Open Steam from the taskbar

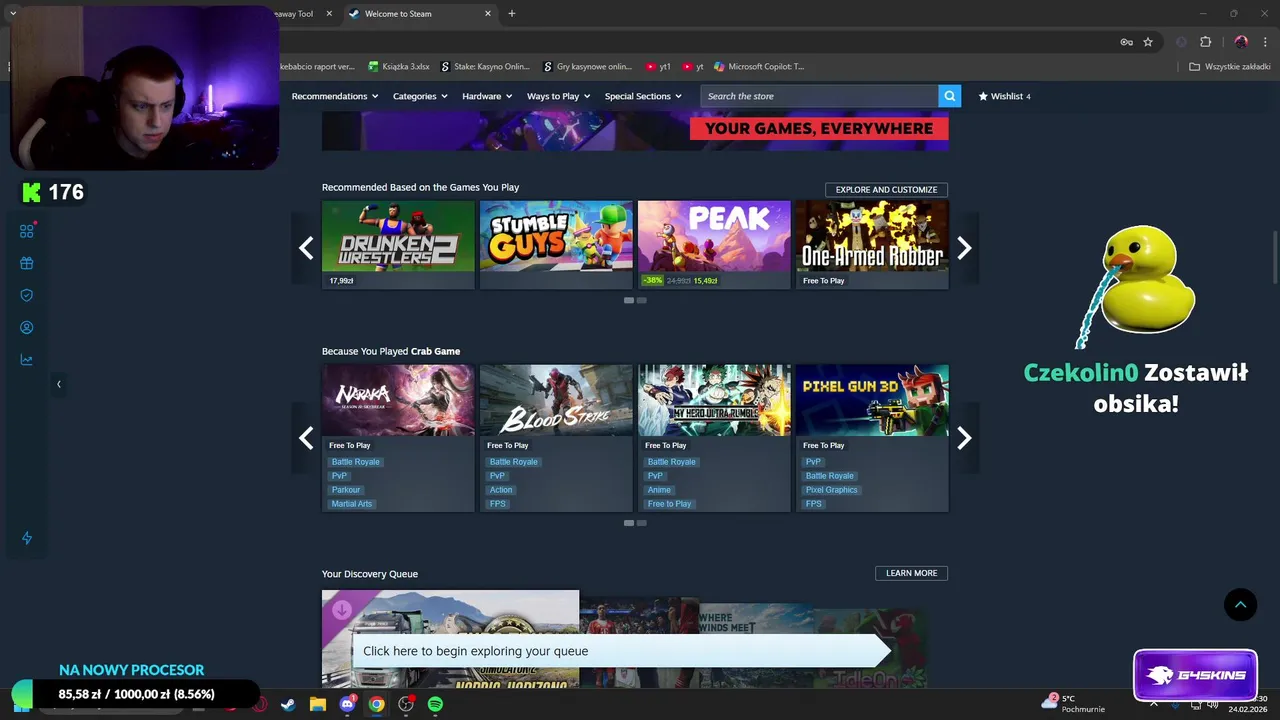288,704
